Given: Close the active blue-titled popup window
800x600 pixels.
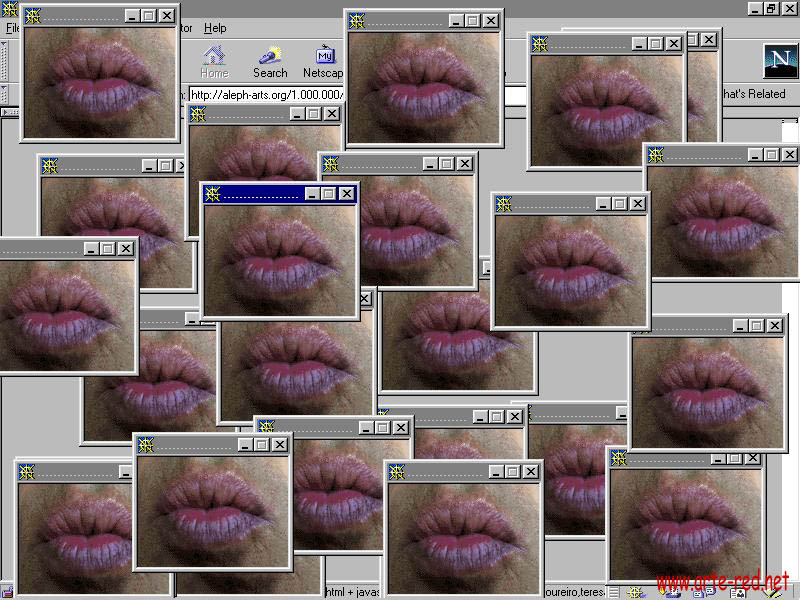Looking at the screenshot, I should tap(346, 194).
